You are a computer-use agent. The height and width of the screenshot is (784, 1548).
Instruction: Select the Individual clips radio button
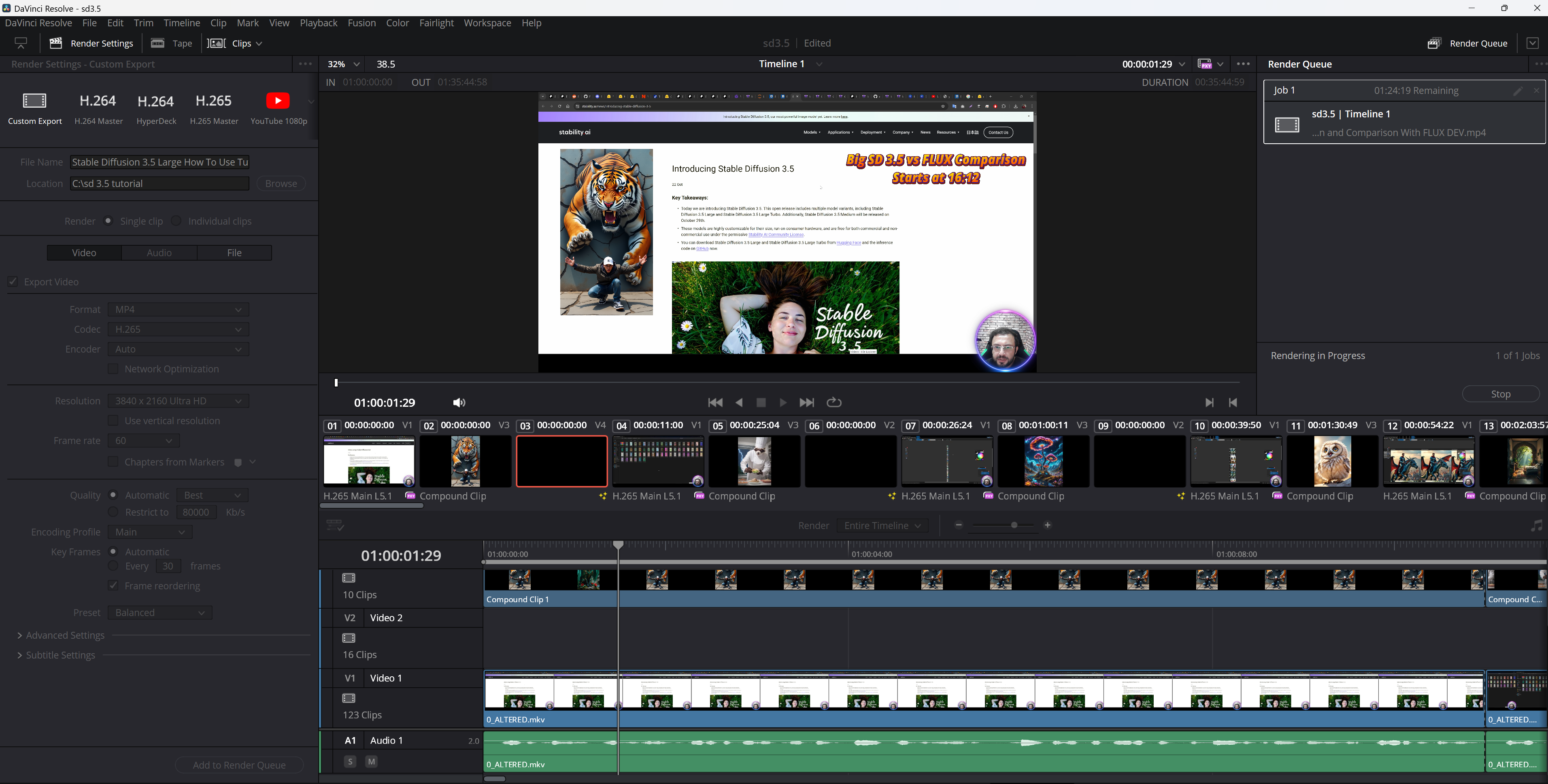(x=176, y=221)
